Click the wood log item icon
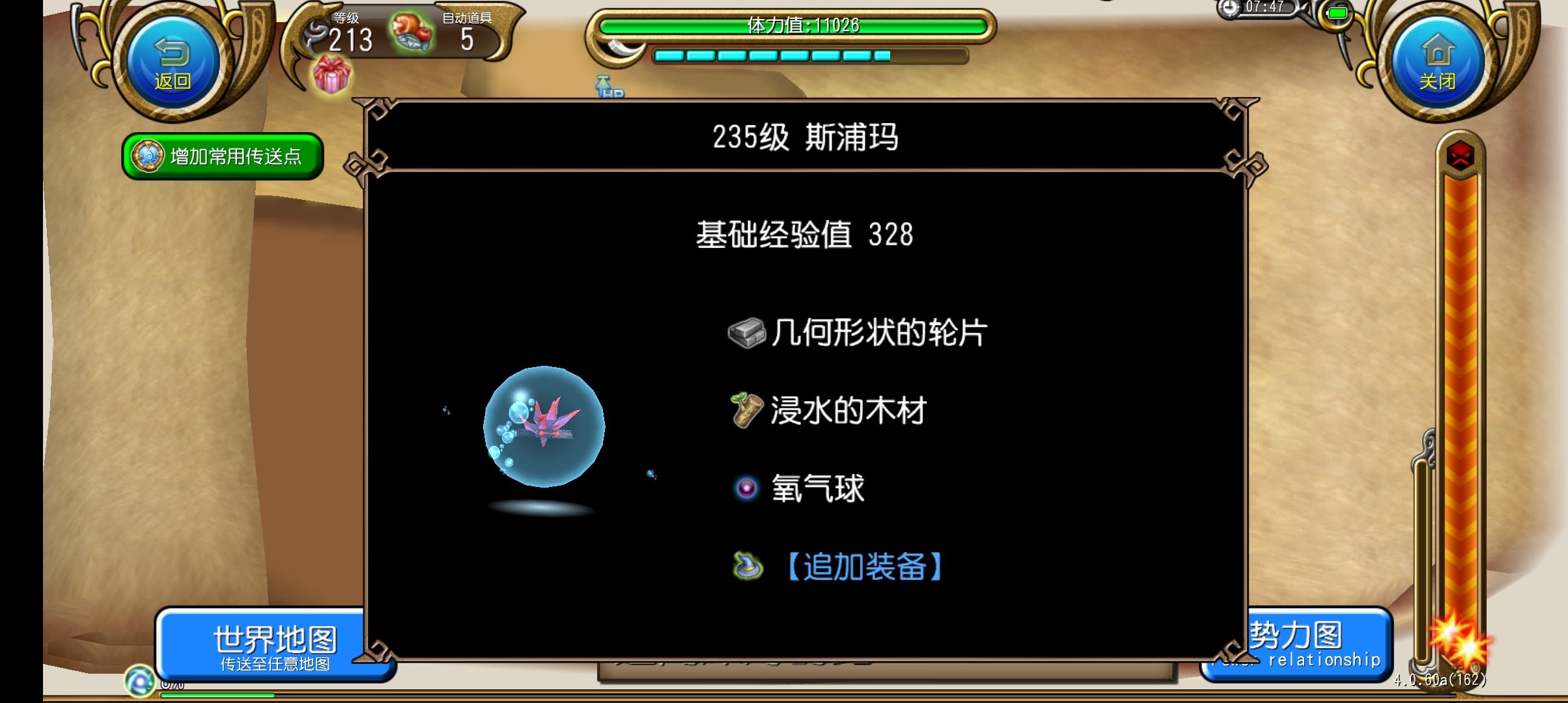This screenshot has height=703, width=1568. tap(746, 410)
